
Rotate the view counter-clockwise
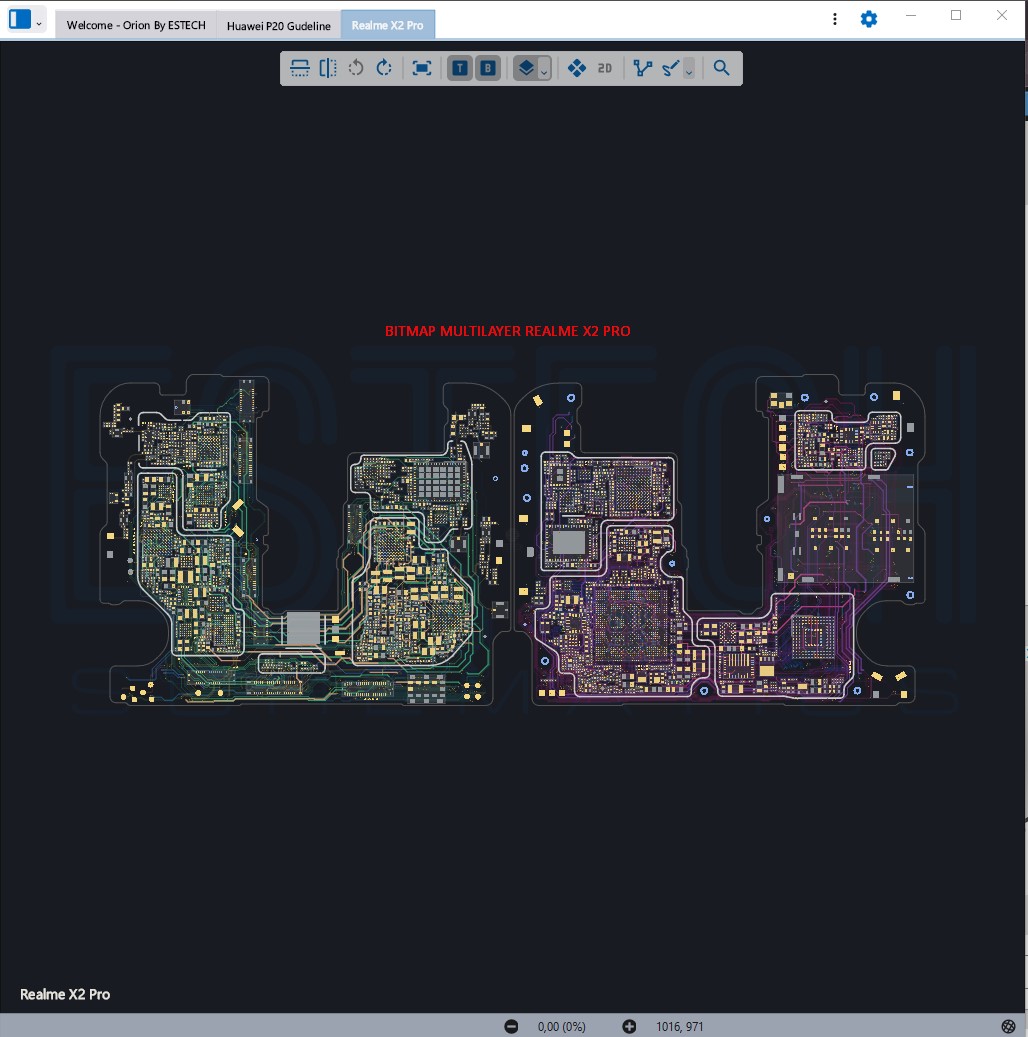click(356, 68)
